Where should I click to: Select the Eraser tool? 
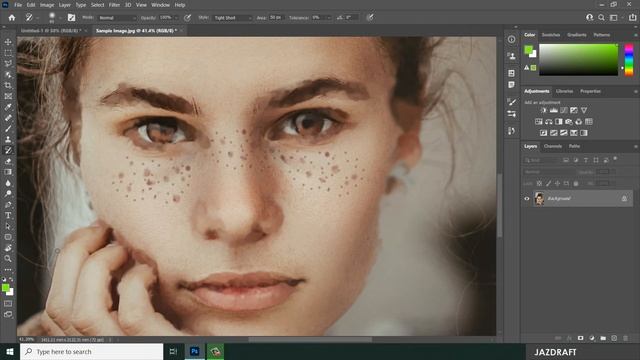[x=8, y=161]
